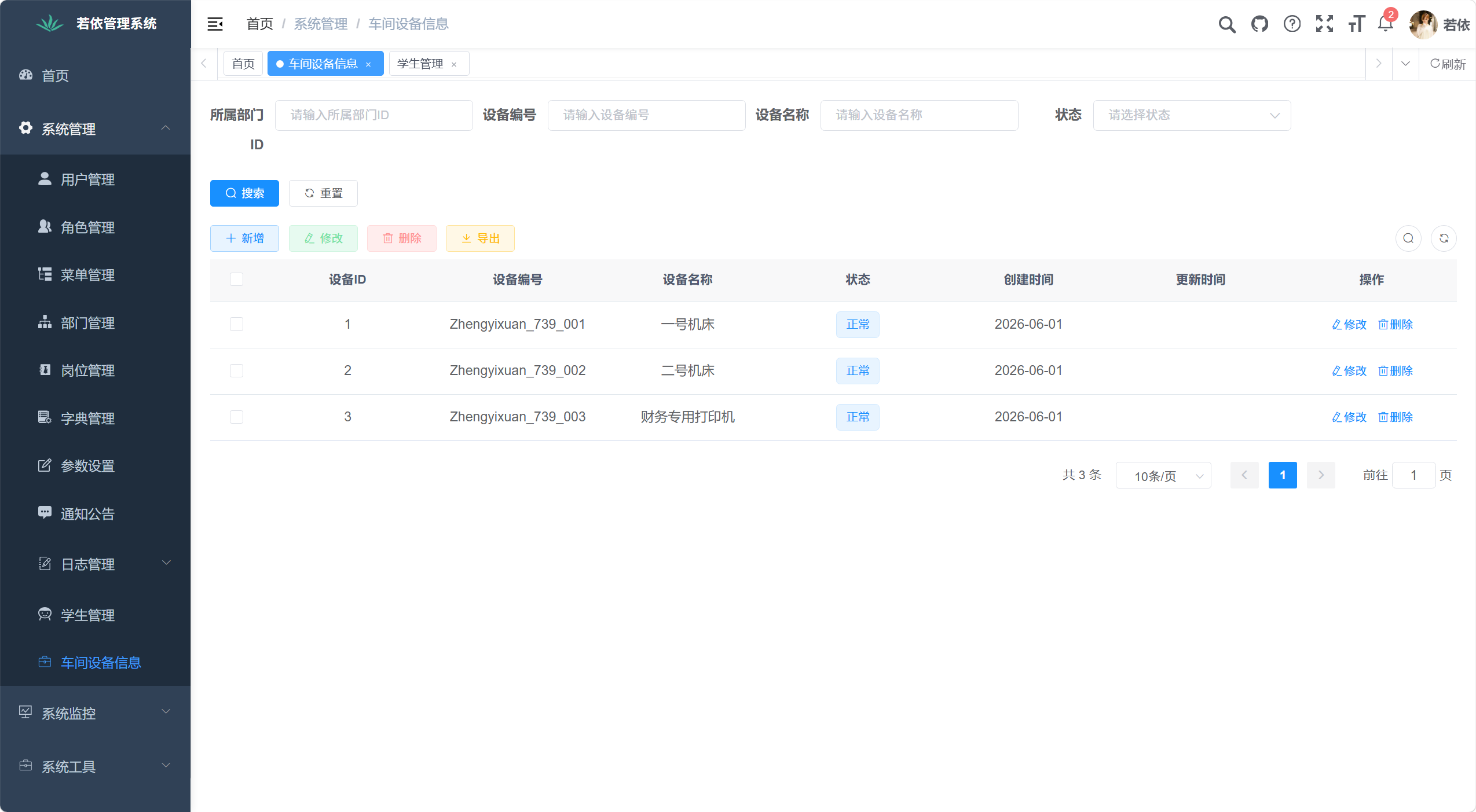Check the row for Zhengyixuan_739_002
The height and width of the screenshot is (812, 1476).
[236, 370]
